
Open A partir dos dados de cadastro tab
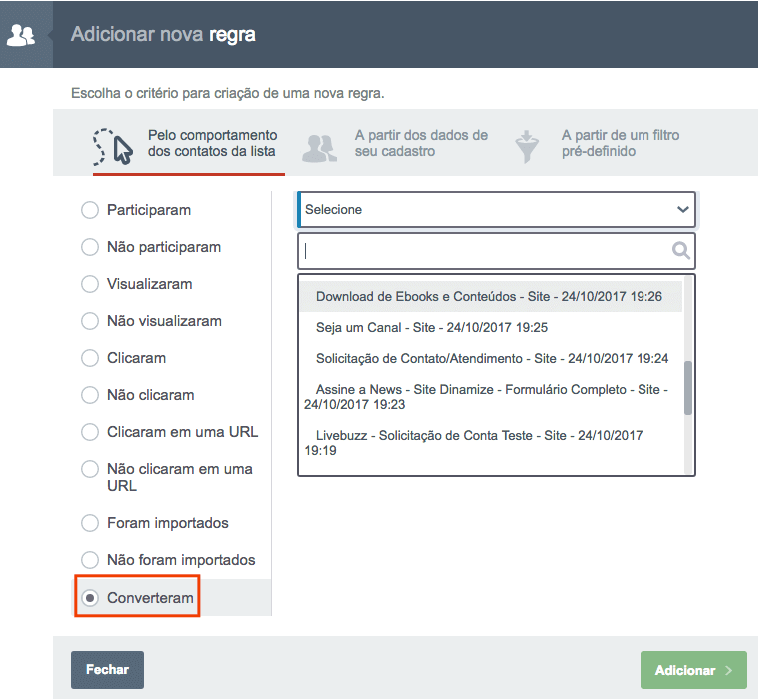click(x=420, y=143)
